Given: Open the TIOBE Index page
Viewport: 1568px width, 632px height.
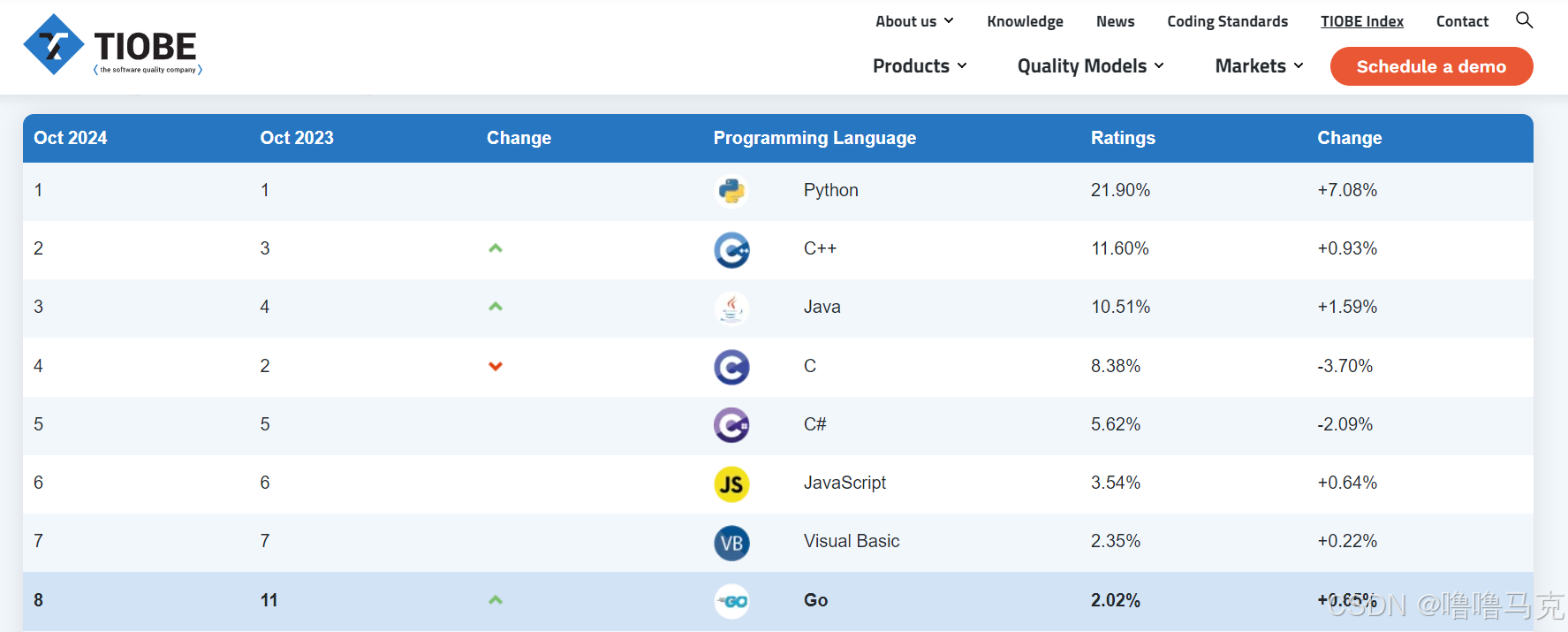Looking at the screenshot, I should (x=1361, y=21).
